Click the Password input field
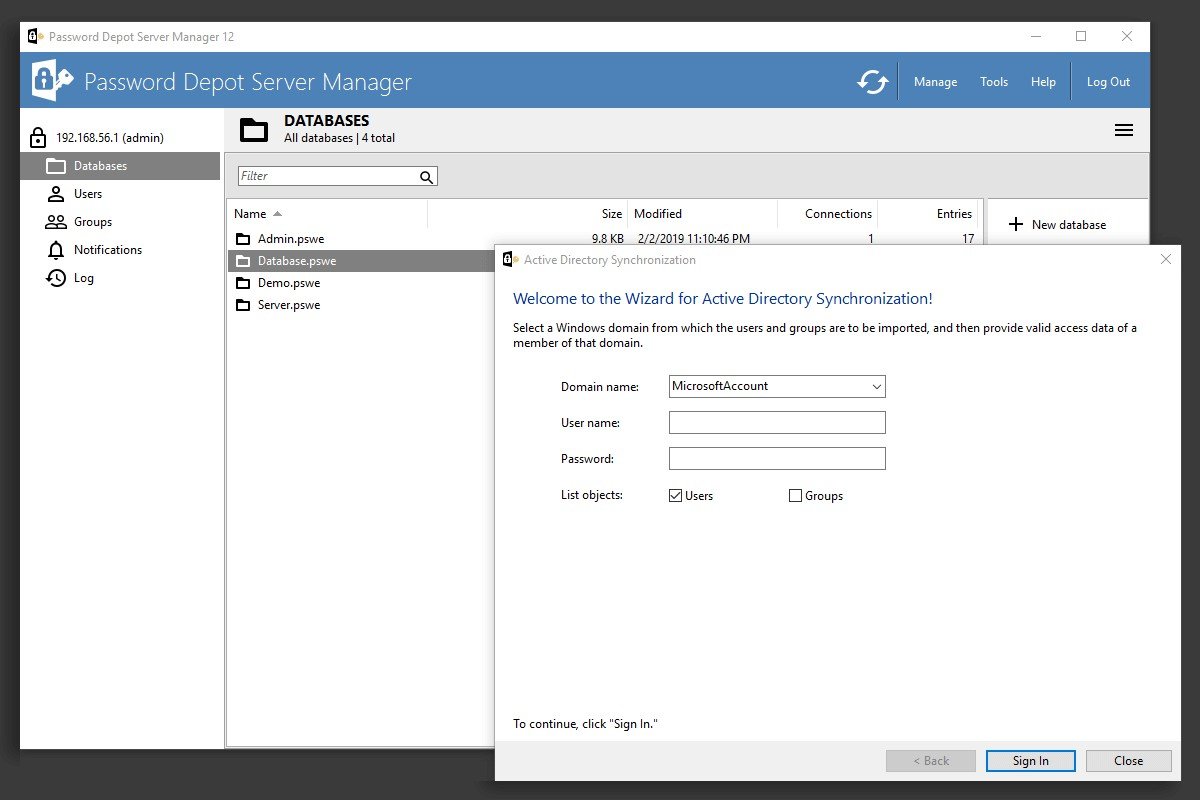This screenshot has width=1200, height=800. pyautogui.click(x=777, y=458)
